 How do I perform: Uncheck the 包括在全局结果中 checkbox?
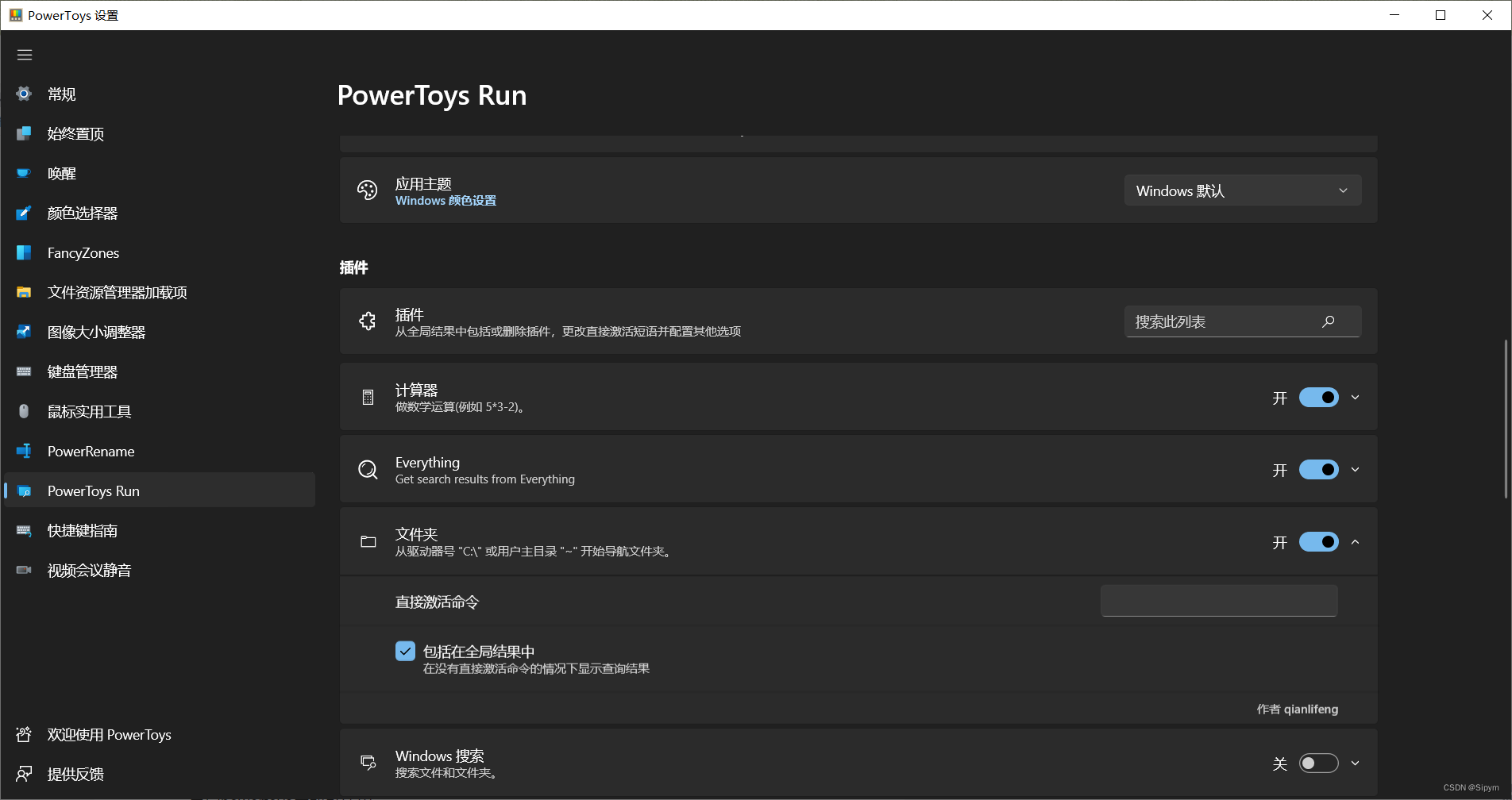click(x=405, y=652)
